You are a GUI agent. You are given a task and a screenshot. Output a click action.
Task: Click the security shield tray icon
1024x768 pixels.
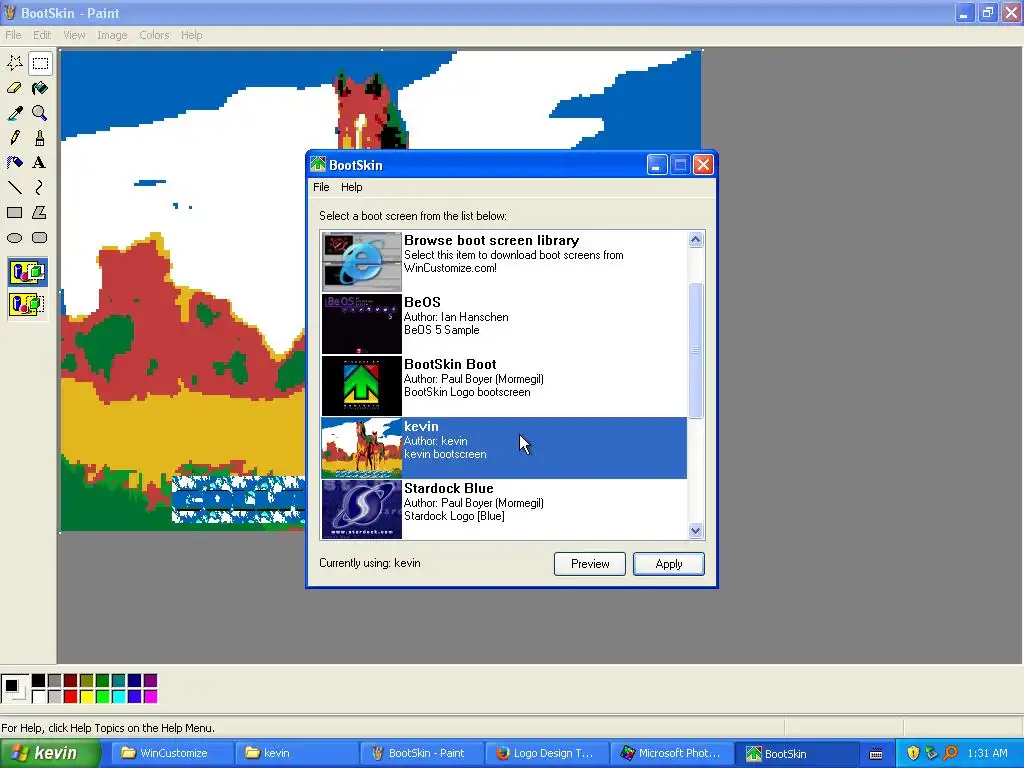click(913, 753)
